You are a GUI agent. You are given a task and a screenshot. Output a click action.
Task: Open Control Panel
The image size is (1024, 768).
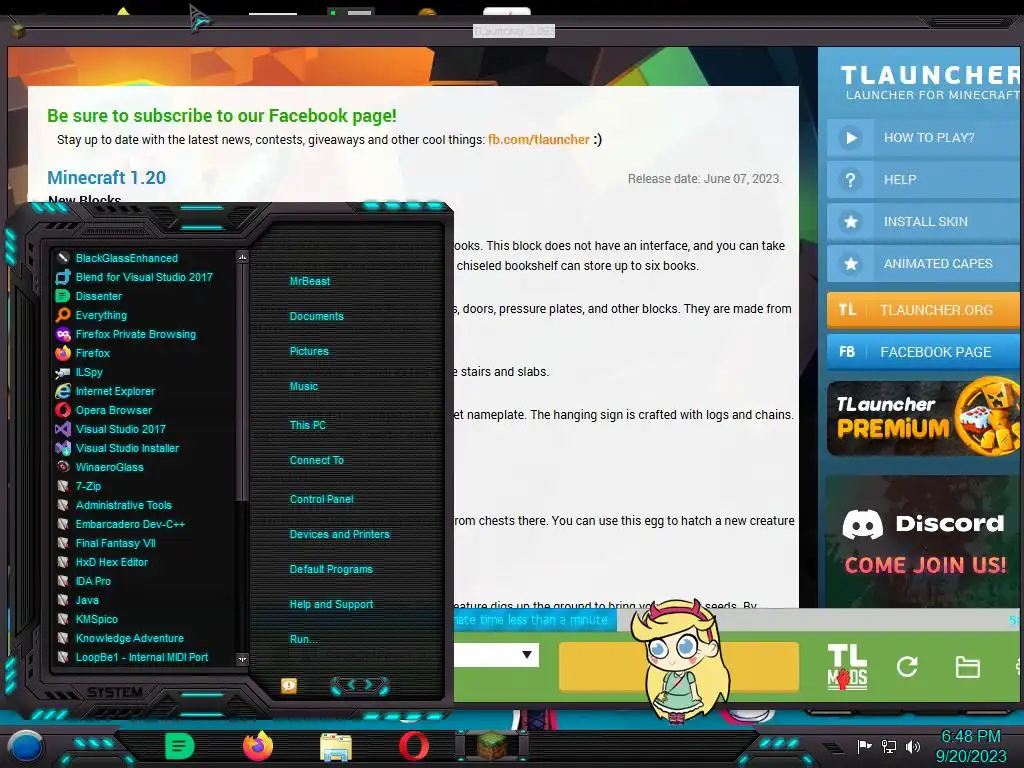[x=321, y=499]
